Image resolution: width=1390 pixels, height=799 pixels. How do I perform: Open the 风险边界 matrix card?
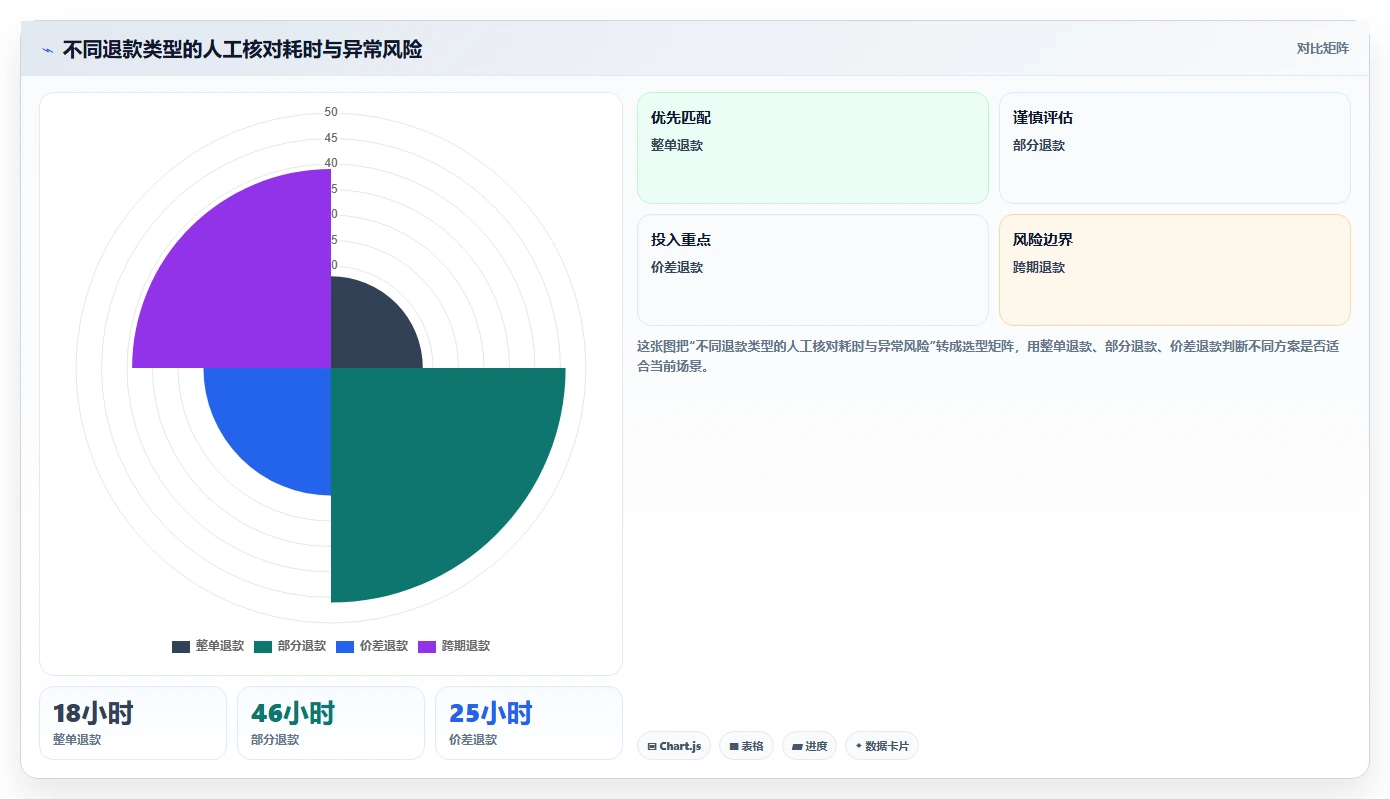click(1174, 270)
